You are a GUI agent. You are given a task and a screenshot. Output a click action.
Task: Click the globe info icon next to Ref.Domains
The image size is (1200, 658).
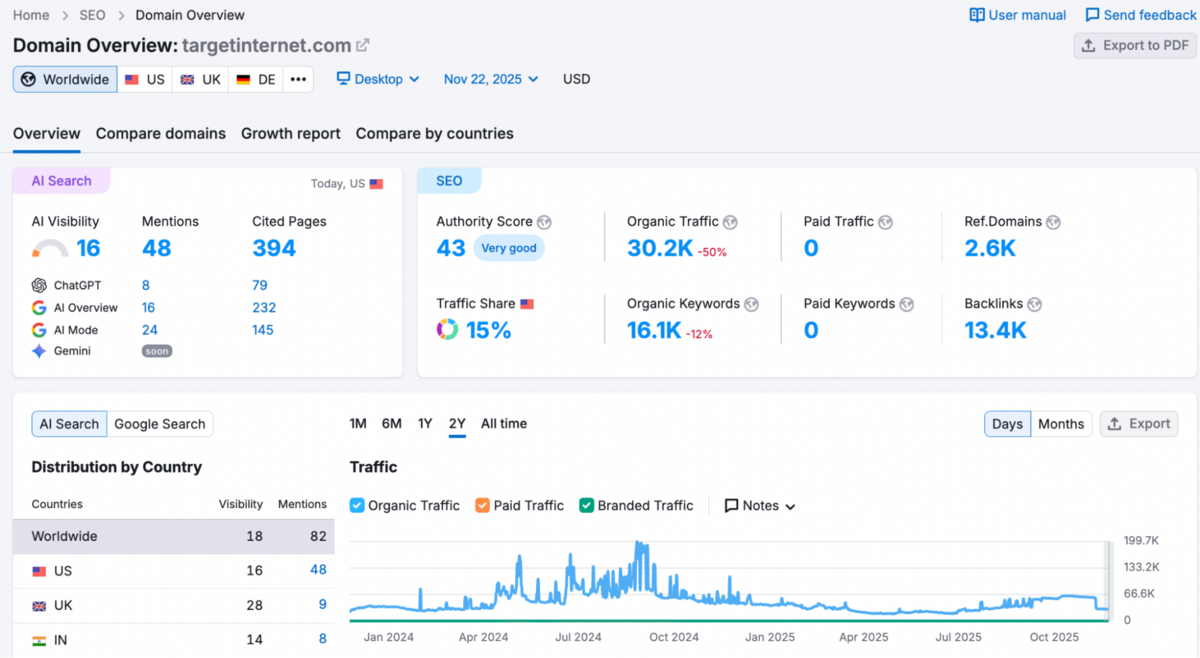click(x=1053, y=222)
